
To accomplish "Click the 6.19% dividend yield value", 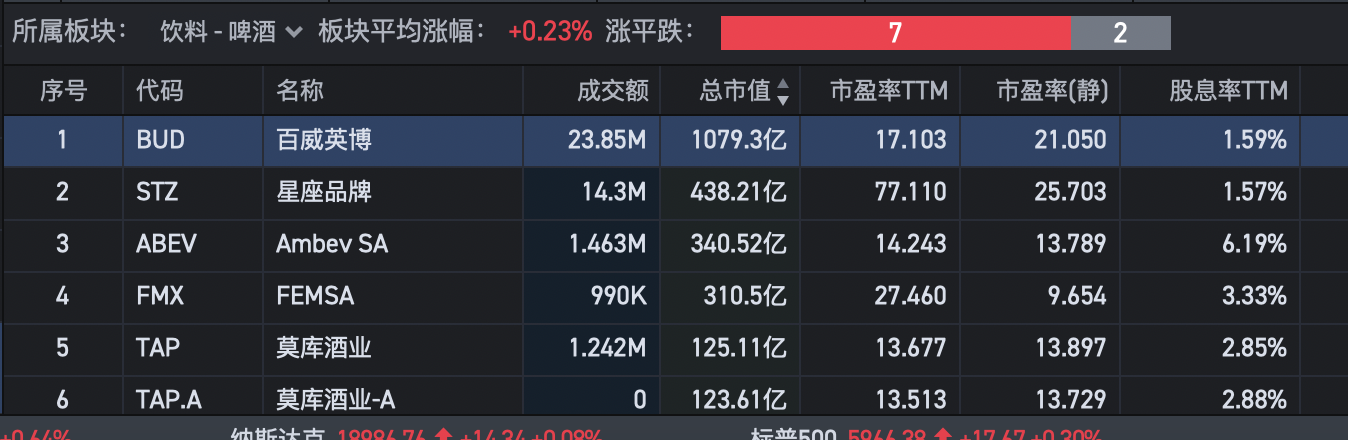I will coord(1254,243).
